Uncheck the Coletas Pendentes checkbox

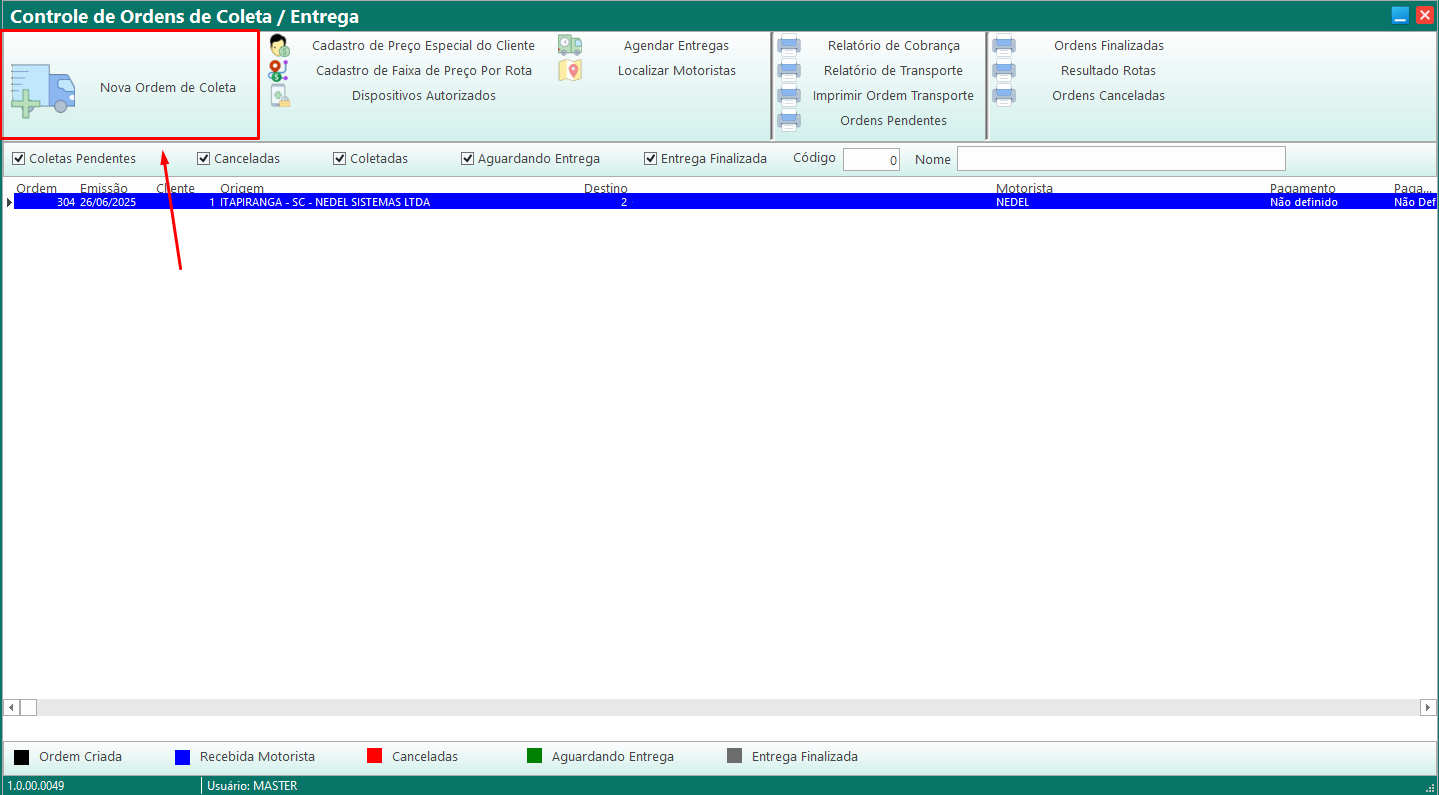click(18, 159)
